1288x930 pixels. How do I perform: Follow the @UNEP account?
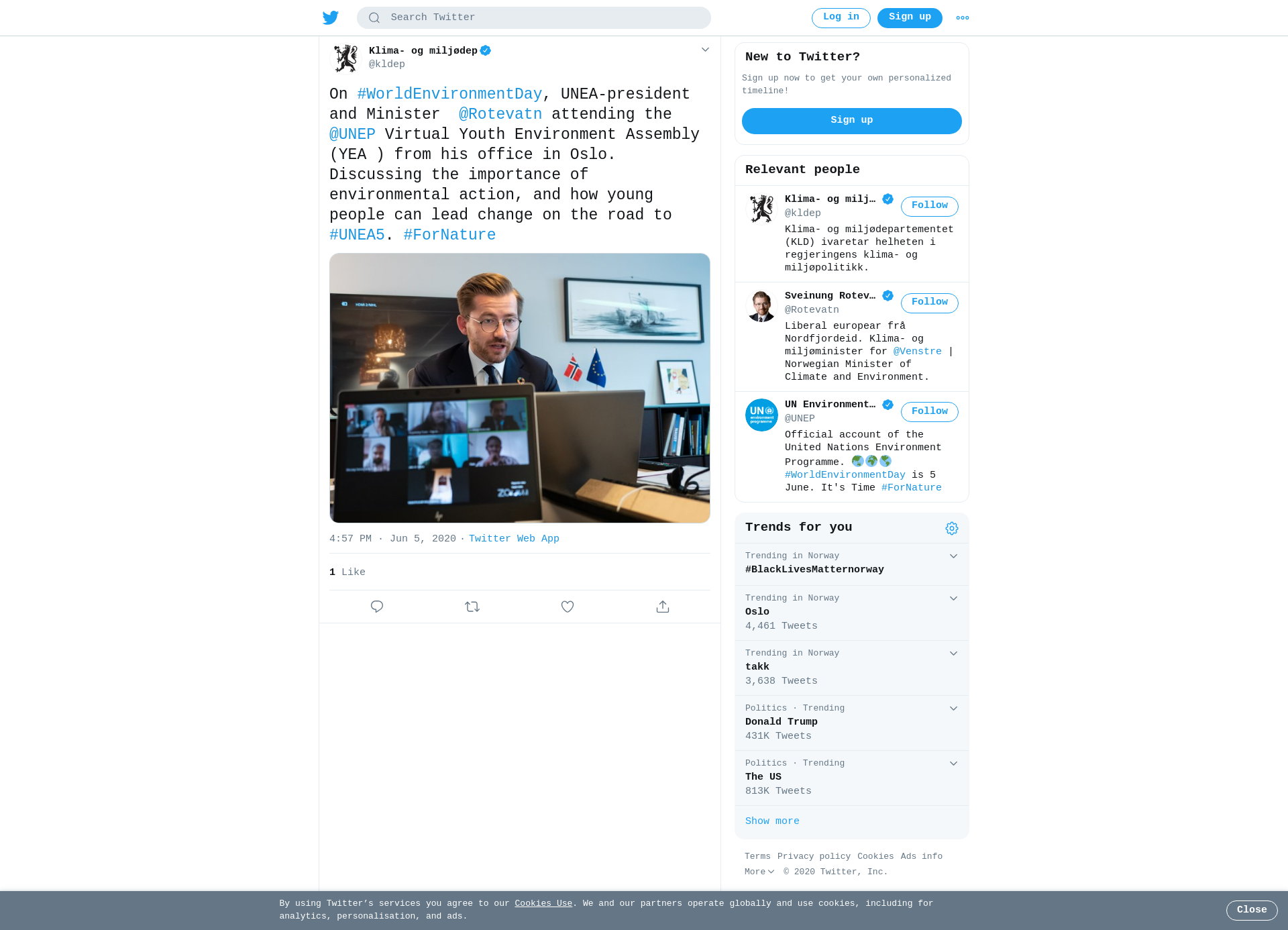pyautogui.click(x=930, y=412)
